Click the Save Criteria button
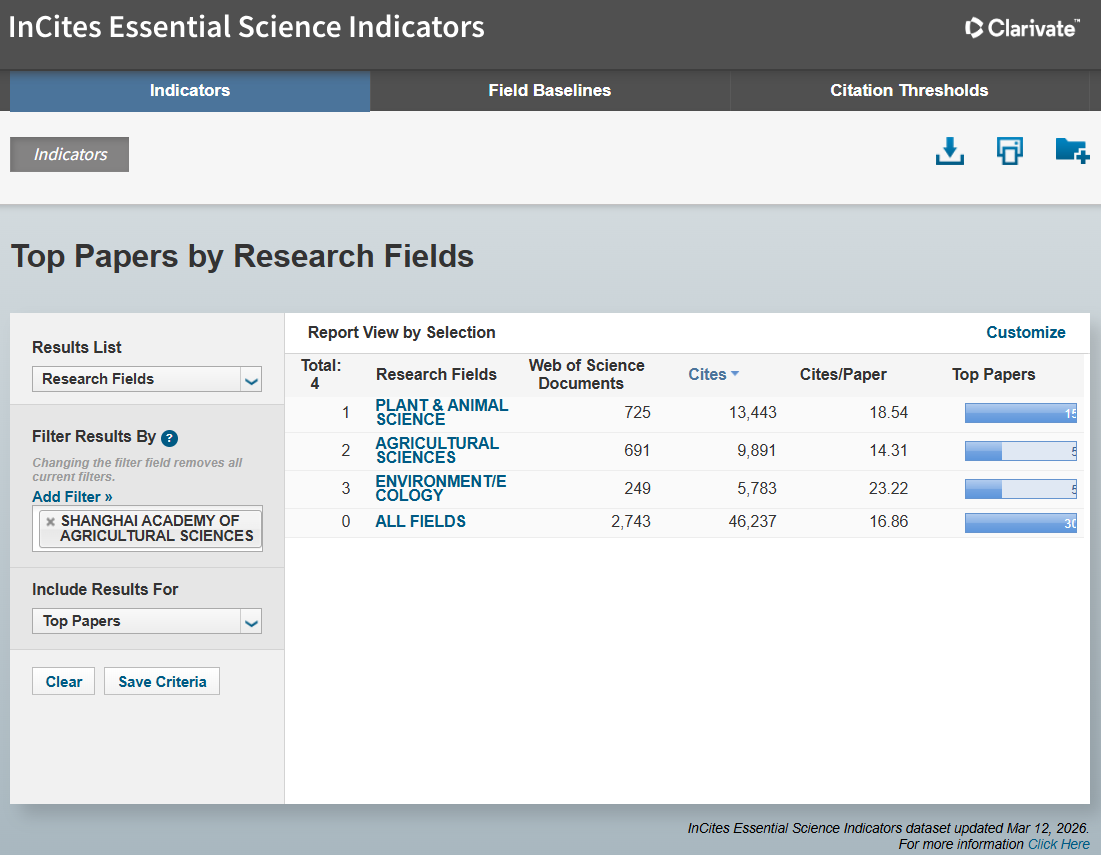 pos(162,682)
